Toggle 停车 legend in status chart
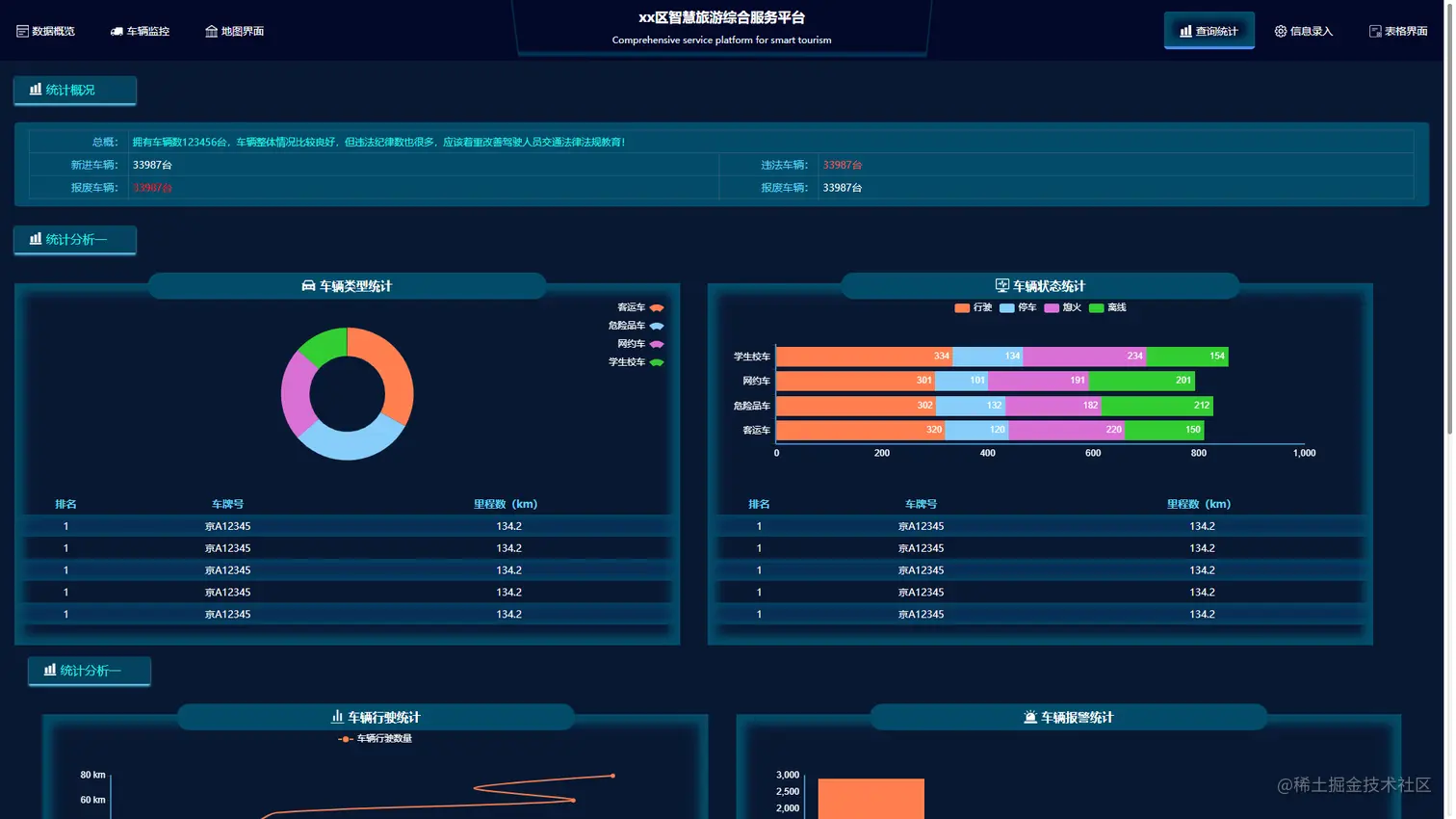The width and height of the screenshot is (1456, 819). click(1018, 307)
